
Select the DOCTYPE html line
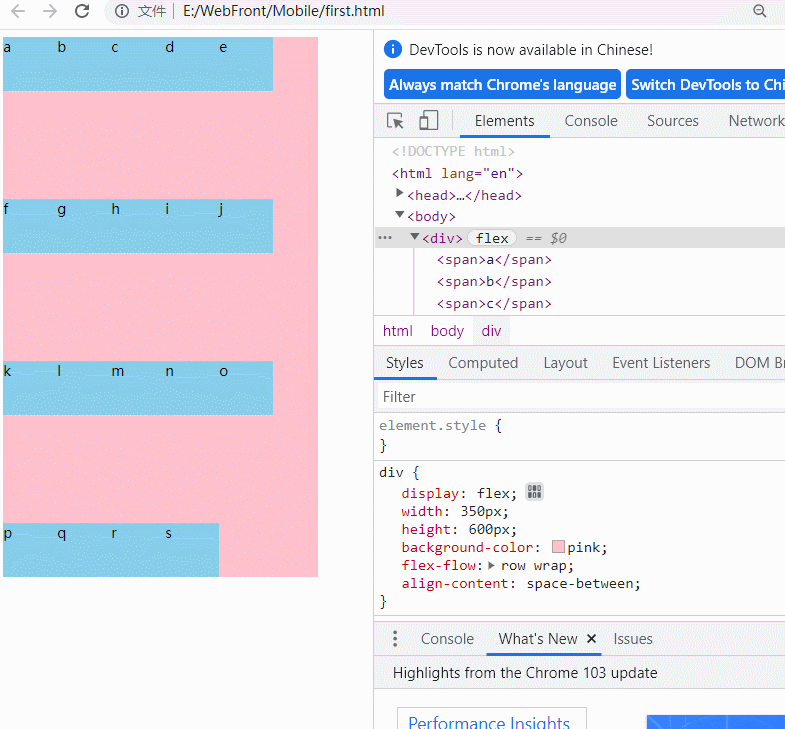453,151
